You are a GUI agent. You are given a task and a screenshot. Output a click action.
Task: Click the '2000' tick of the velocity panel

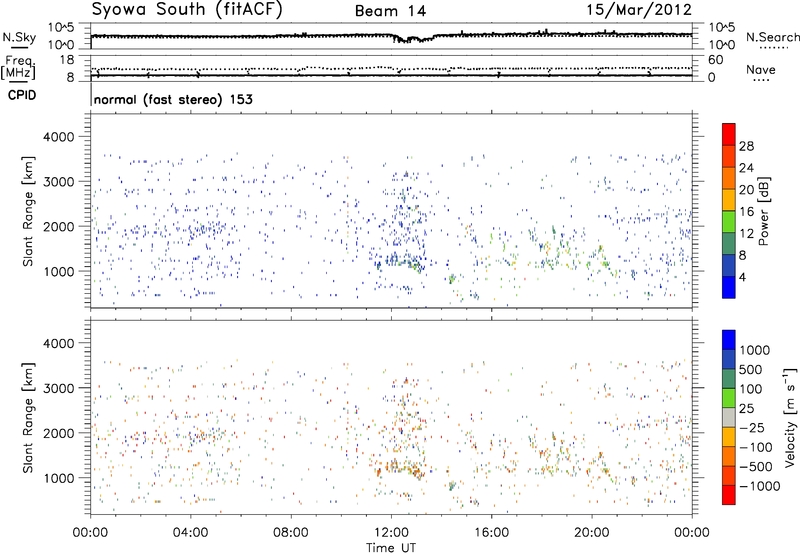tap(58, 433)
